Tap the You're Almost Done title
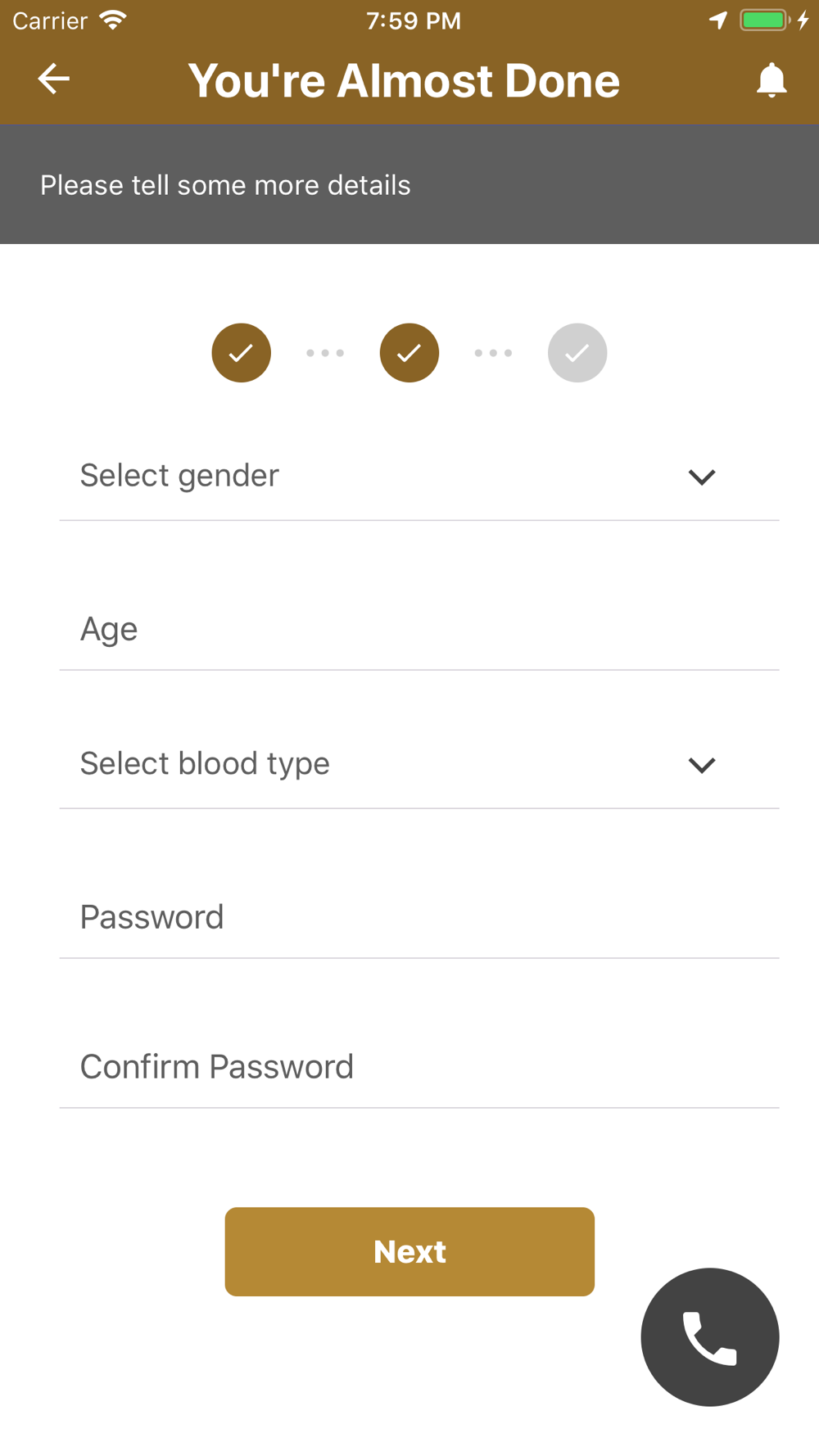The image size is (819, 1456). point(404,80)
